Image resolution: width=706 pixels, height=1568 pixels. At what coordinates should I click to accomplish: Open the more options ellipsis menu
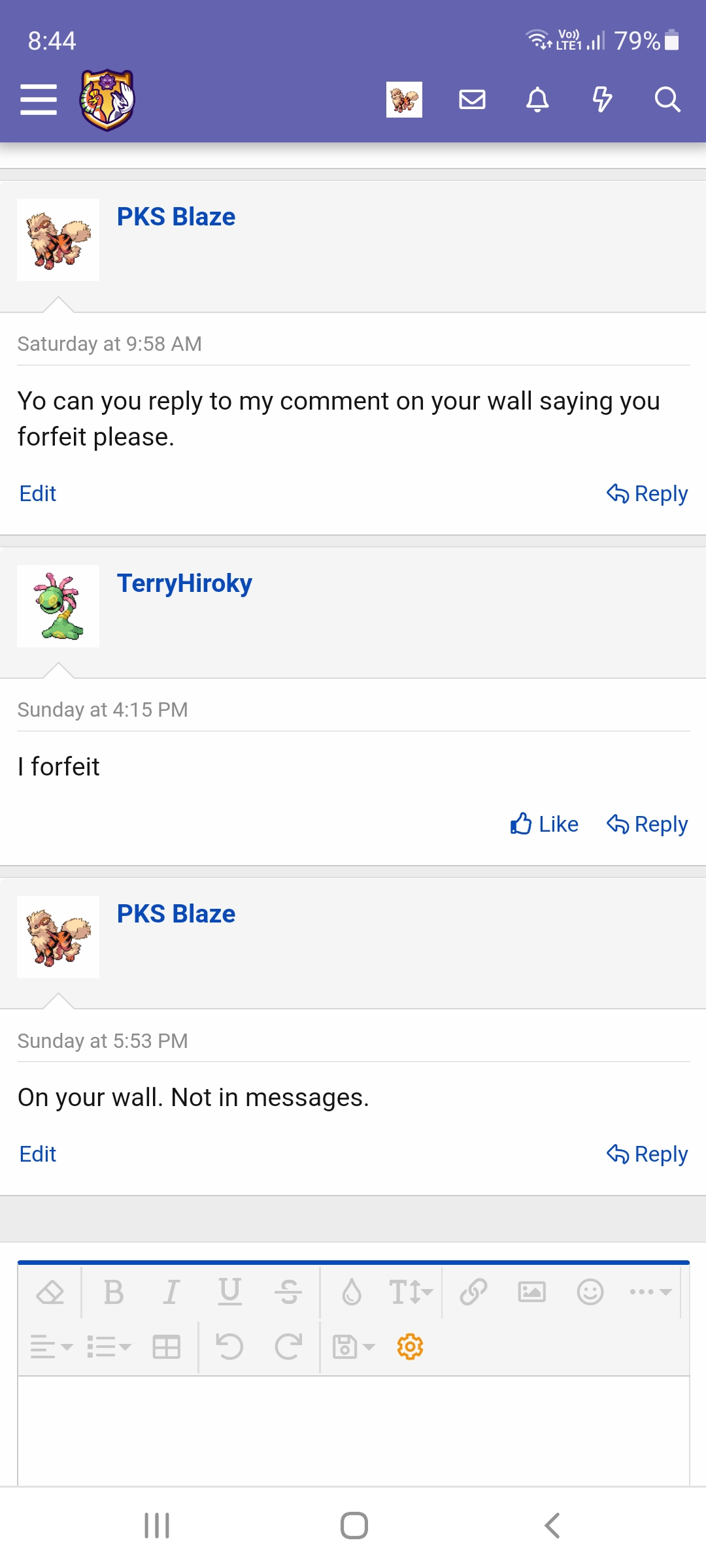(650, 1292)
